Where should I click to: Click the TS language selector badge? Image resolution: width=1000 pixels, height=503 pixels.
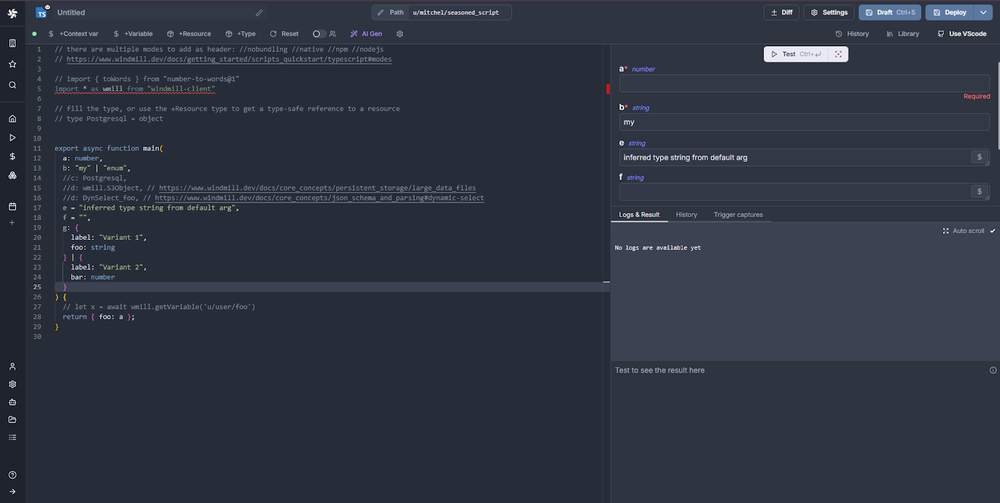click(x=42, y=13)
